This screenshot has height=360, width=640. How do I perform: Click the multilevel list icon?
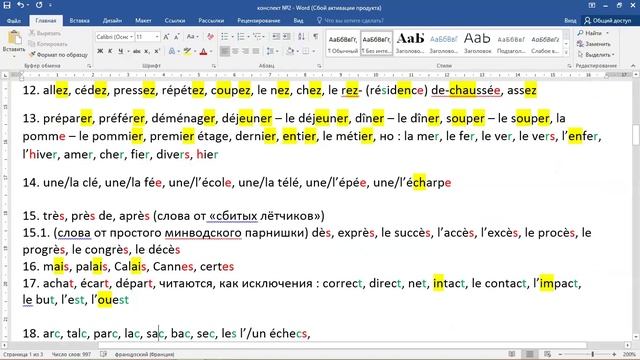coord(257,37)
